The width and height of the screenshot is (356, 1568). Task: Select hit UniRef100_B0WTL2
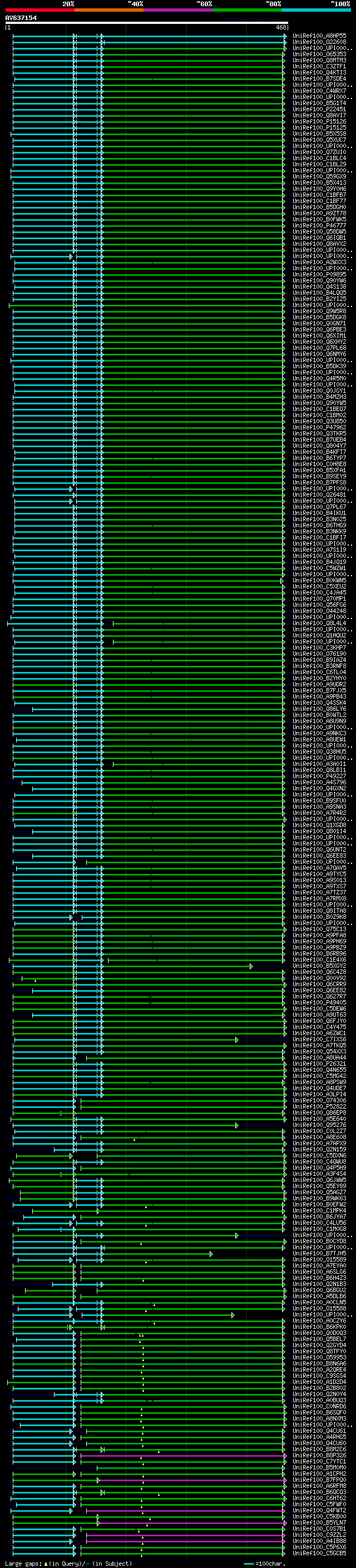[x=319, y=715]
